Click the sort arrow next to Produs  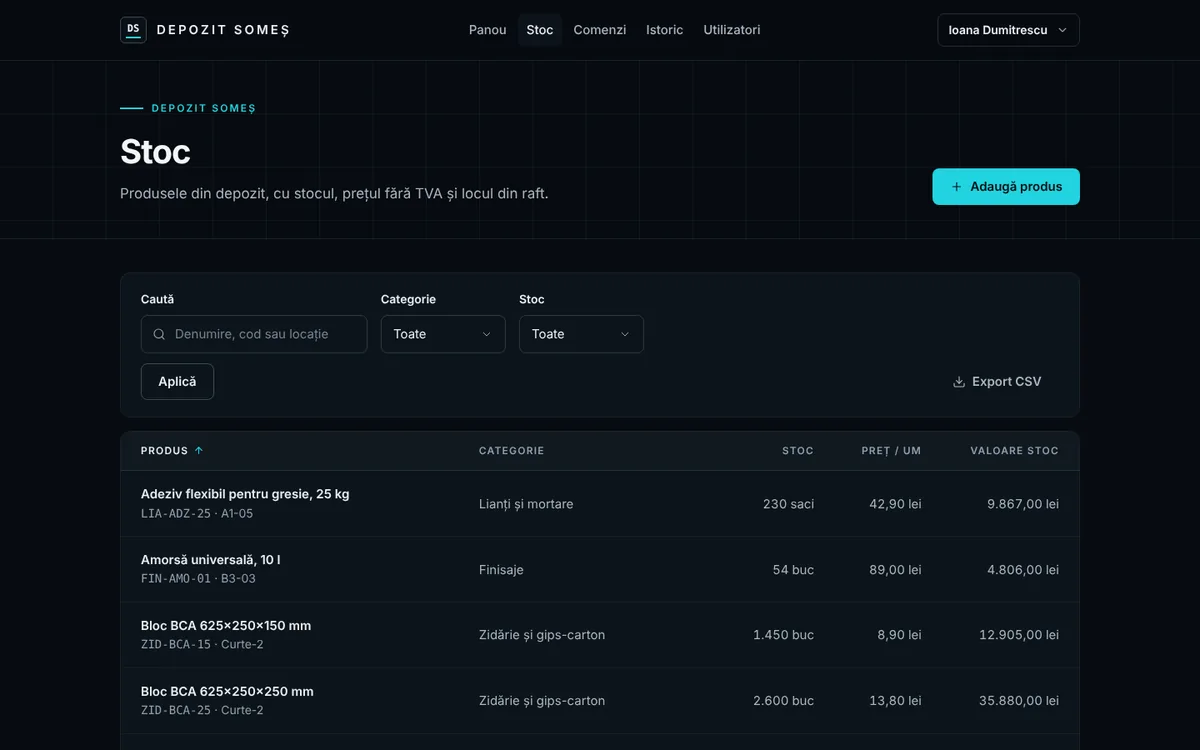tap(199, 451)
